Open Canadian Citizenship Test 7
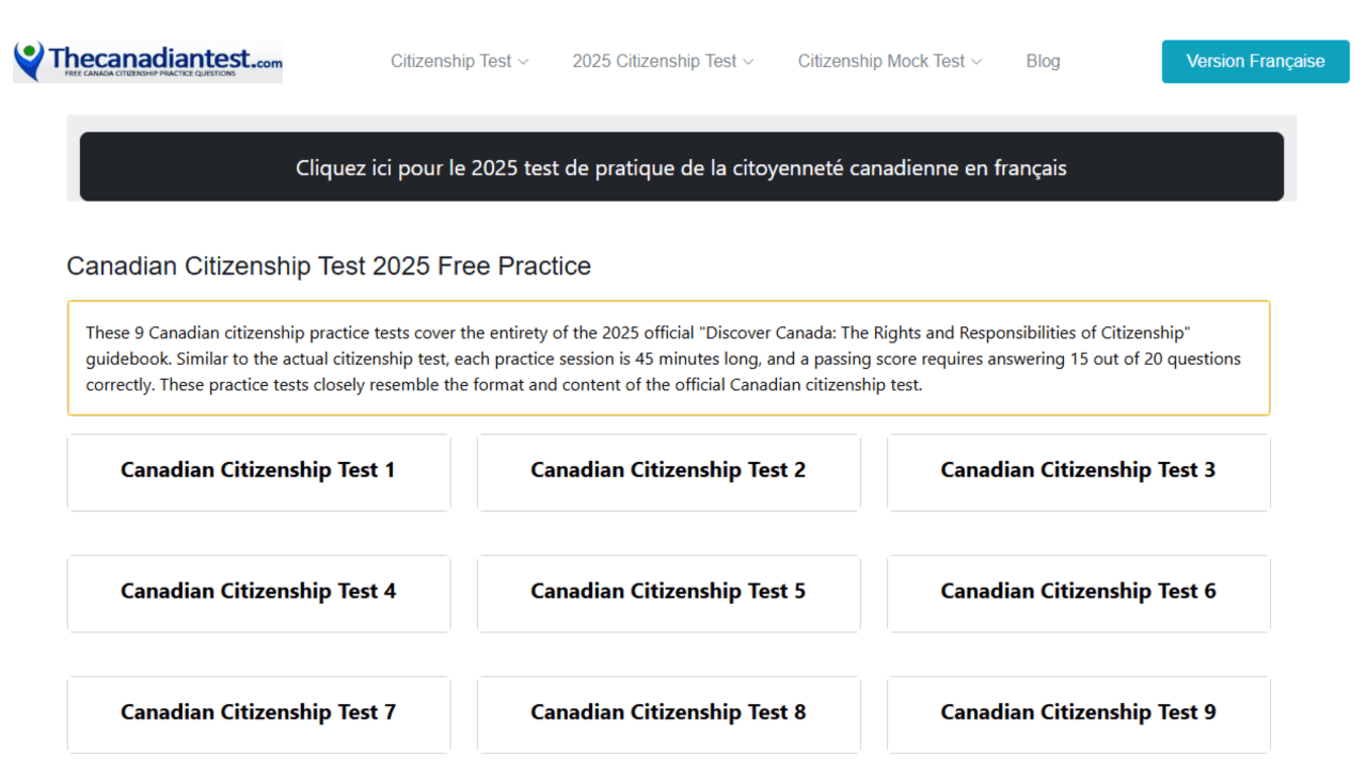The width and height of the screenshot is (1366, 768). coord(258,713)
